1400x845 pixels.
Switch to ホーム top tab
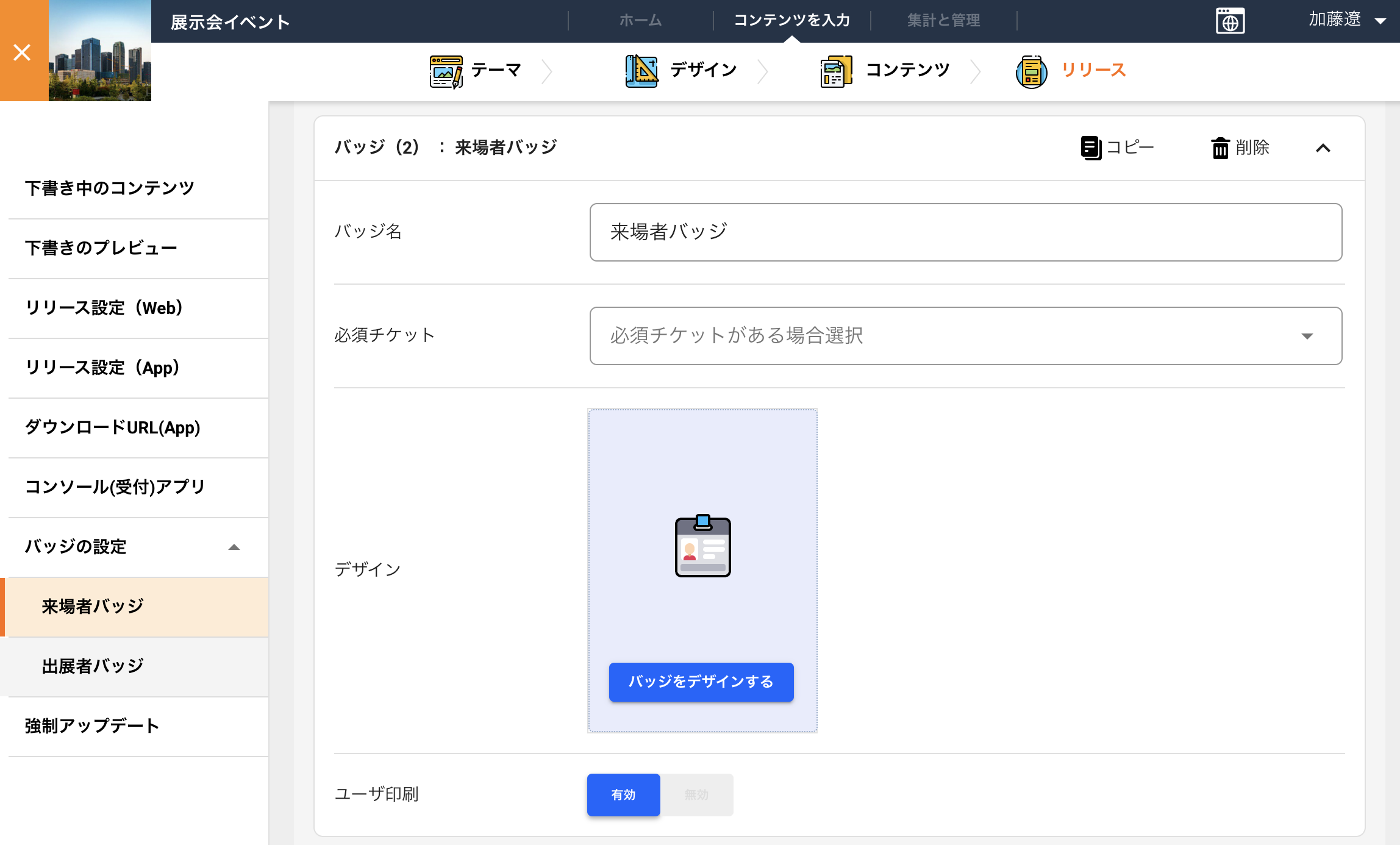(640, 20)
